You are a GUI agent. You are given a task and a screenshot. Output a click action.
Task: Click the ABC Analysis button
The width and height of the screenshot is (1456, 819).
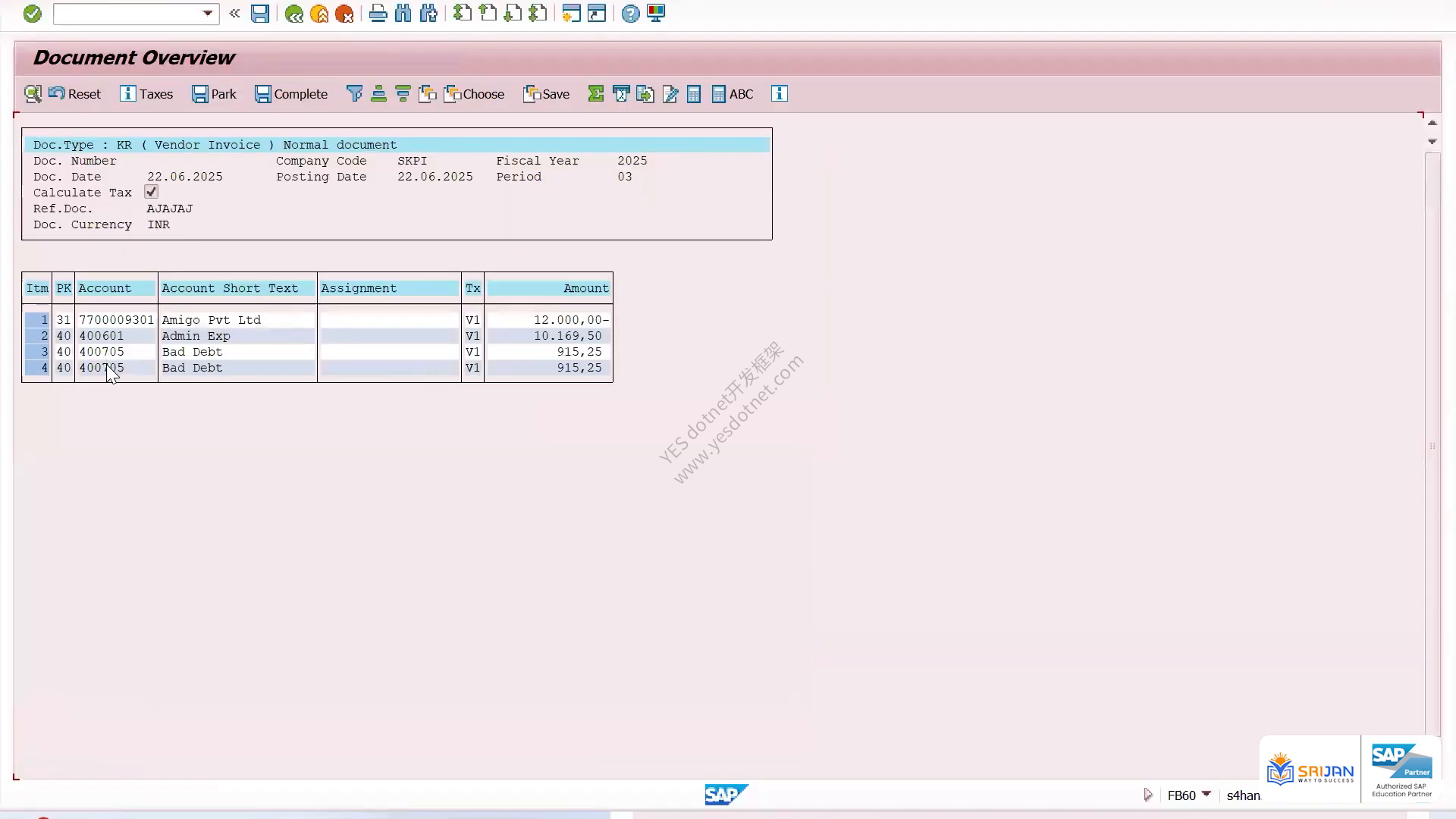click(x=733, y=94)
